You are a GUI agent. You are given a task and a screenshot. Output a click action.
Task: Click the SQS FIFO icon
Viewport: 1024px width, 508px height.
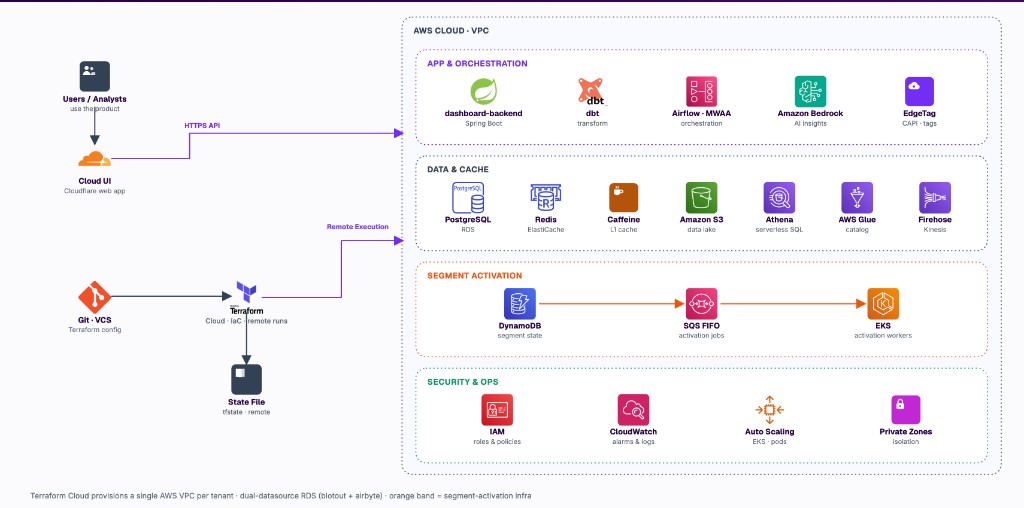coord(701,304)
